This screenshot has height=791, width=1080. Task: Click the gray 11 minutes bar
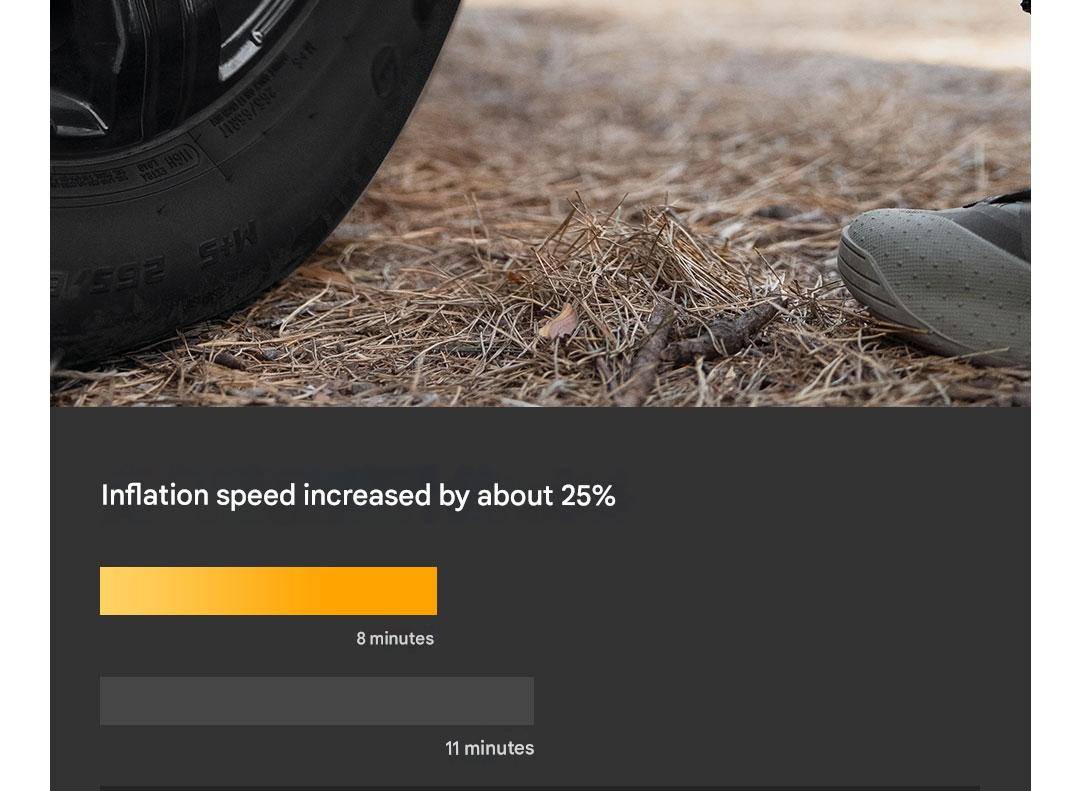pyautogui.click(x=316, y=700)
